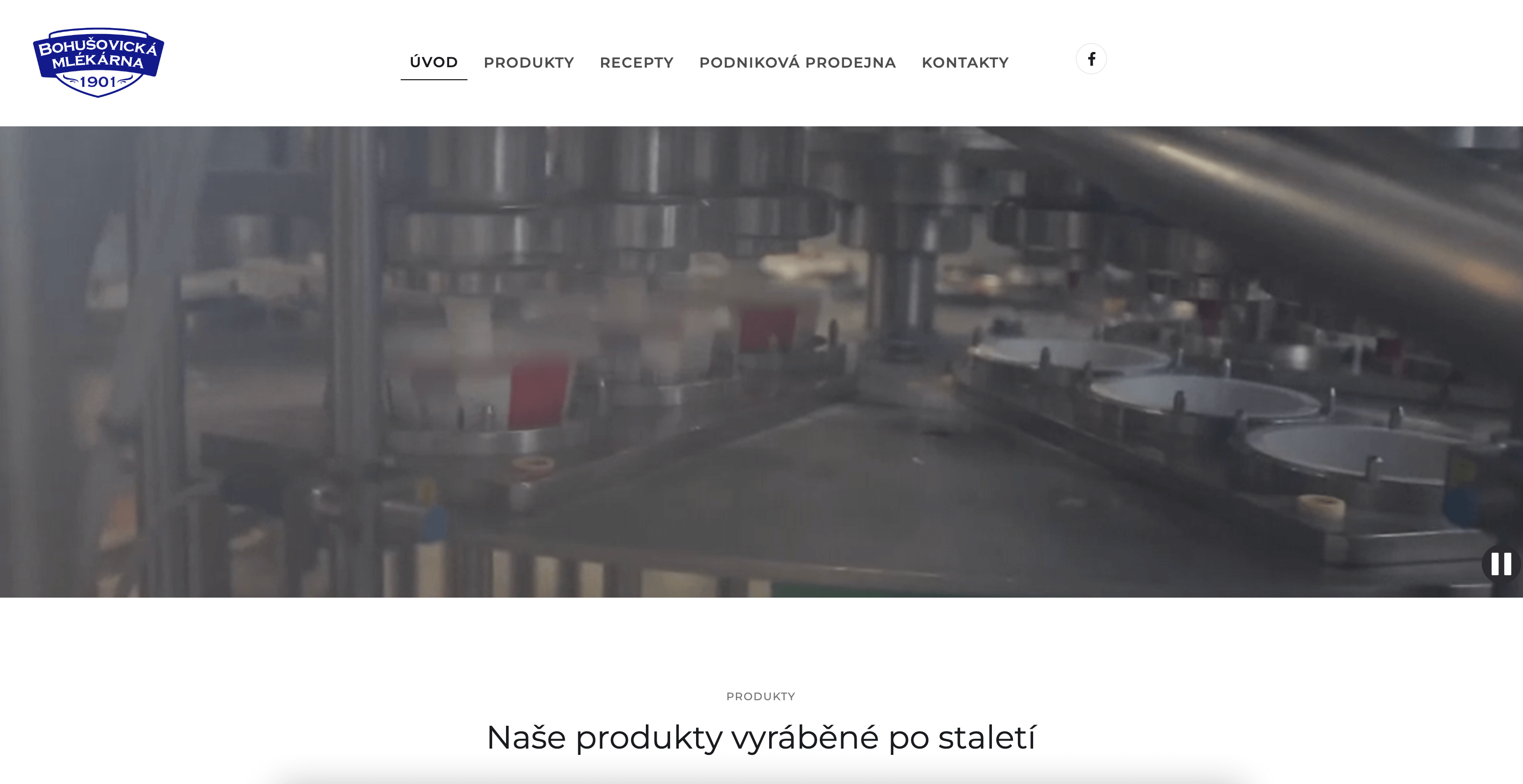
Task: Open PODNIKOVÁ PRODEJNA page
Action: (797, 62)
